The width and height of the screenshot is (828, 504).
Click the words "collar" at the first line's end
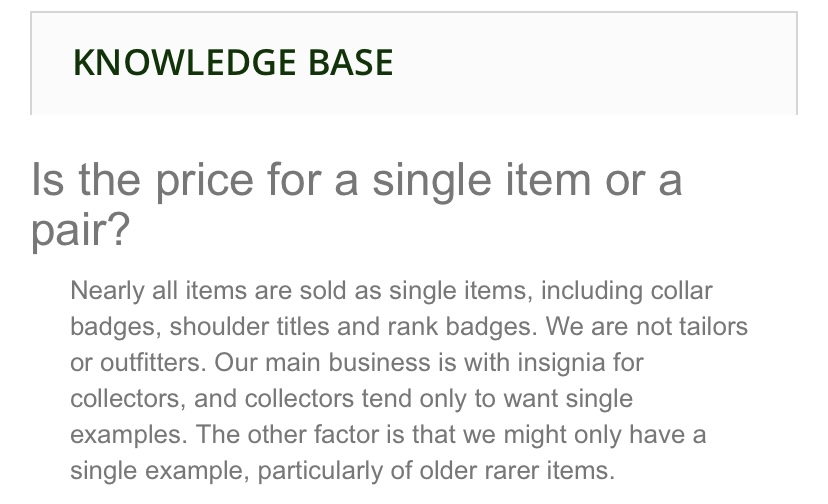[x=681, y=291]
